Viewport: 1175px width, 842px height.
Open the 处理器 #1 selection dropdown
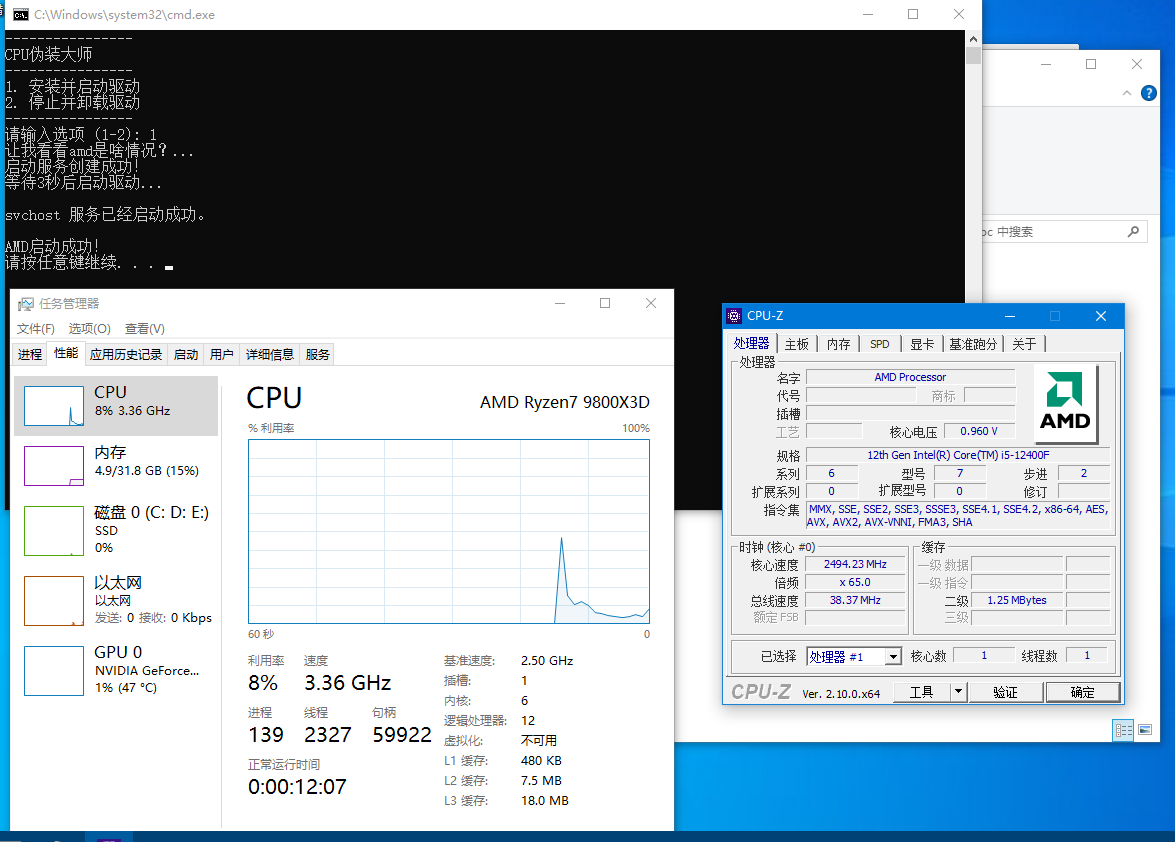pyautogui.click(x=854, y=657)
